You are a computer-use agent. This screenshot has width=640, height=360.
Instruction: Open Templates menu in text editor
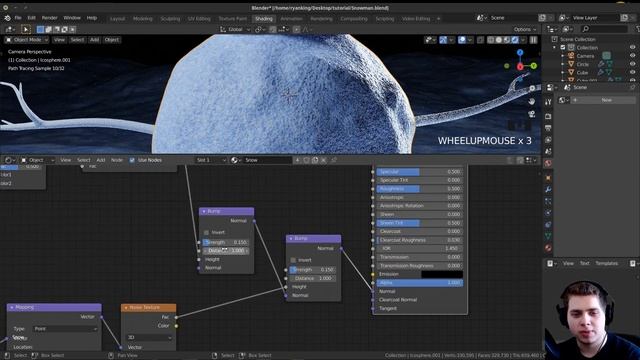click(x=607, y=263)
